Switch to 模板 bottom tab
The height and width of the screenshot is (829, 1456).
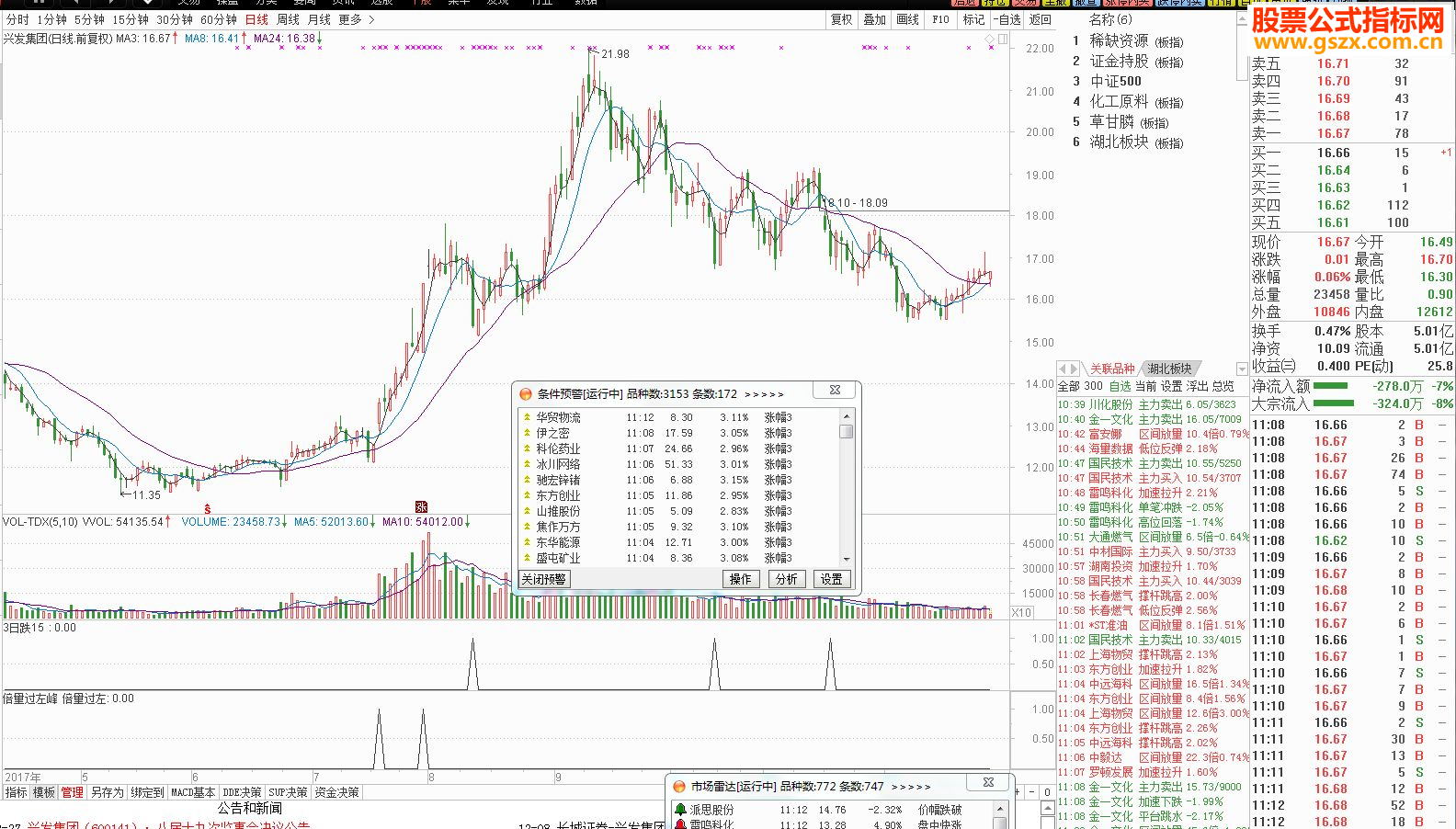(x=44, y=792)
